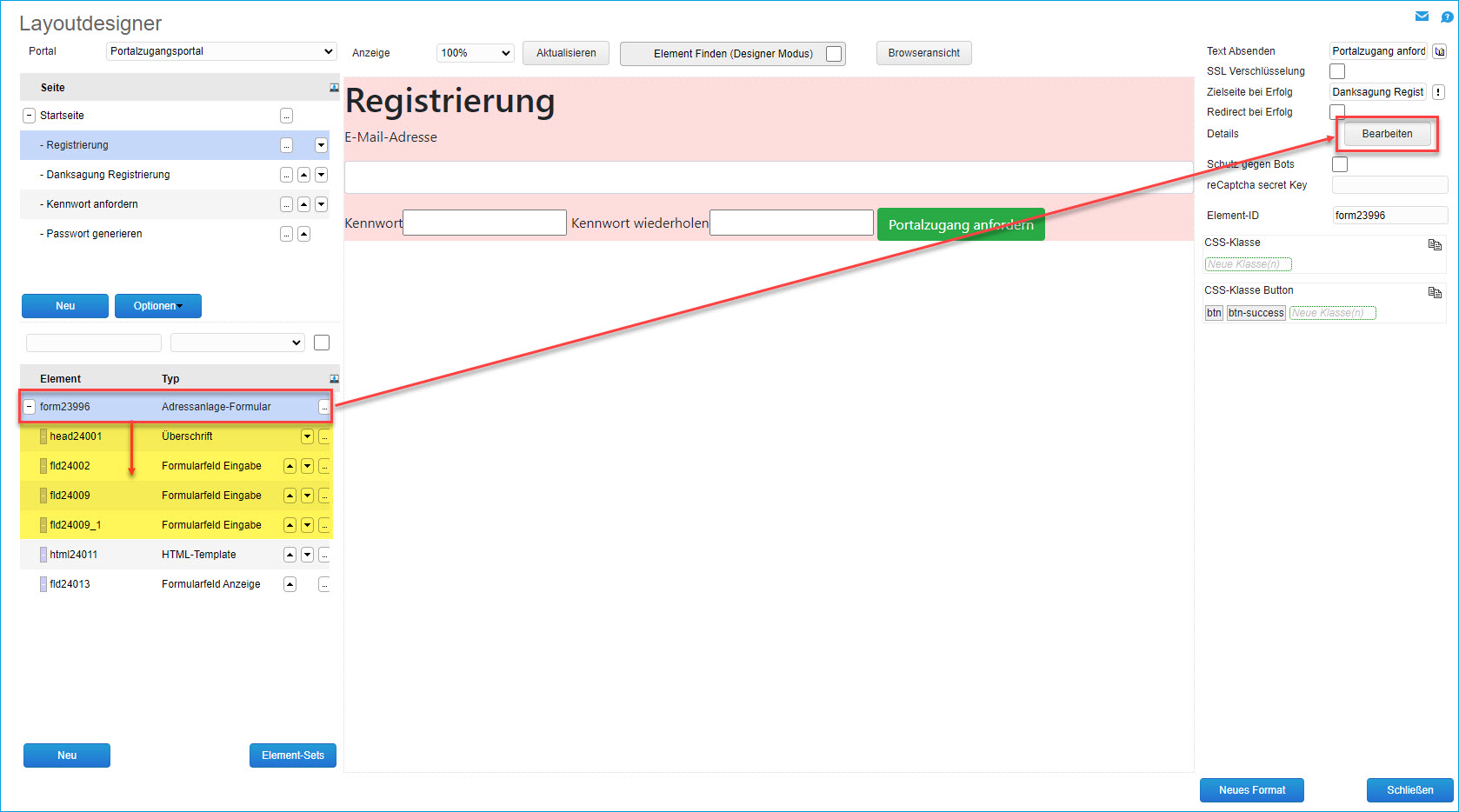Screen dimensions: 1459x812
Task: Move html24011 element up
Action: tap(290, 555)
